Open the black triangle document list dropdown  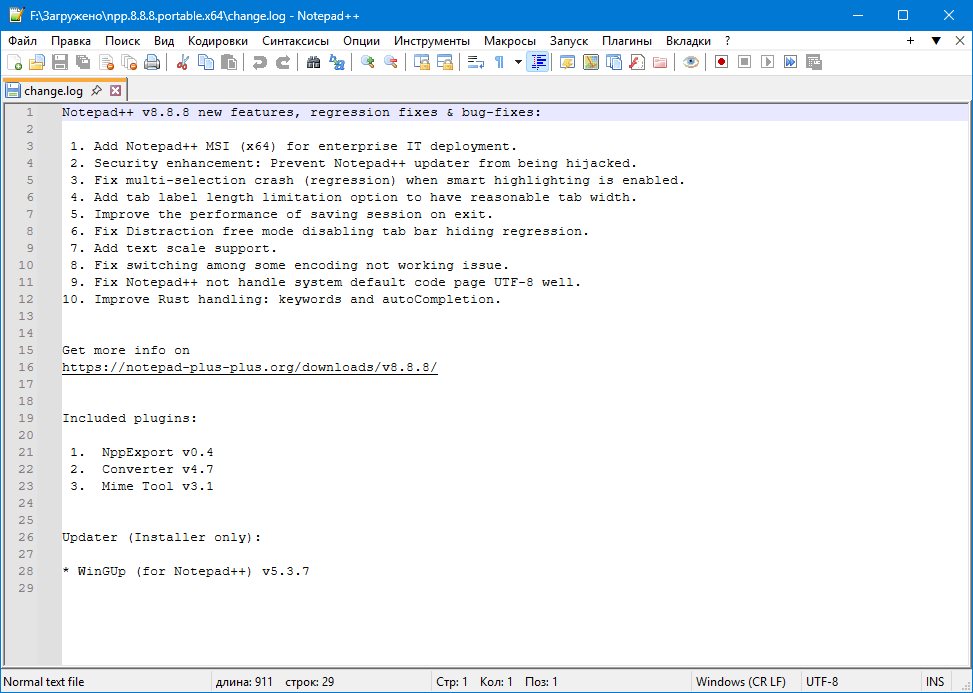click(936, 41)
